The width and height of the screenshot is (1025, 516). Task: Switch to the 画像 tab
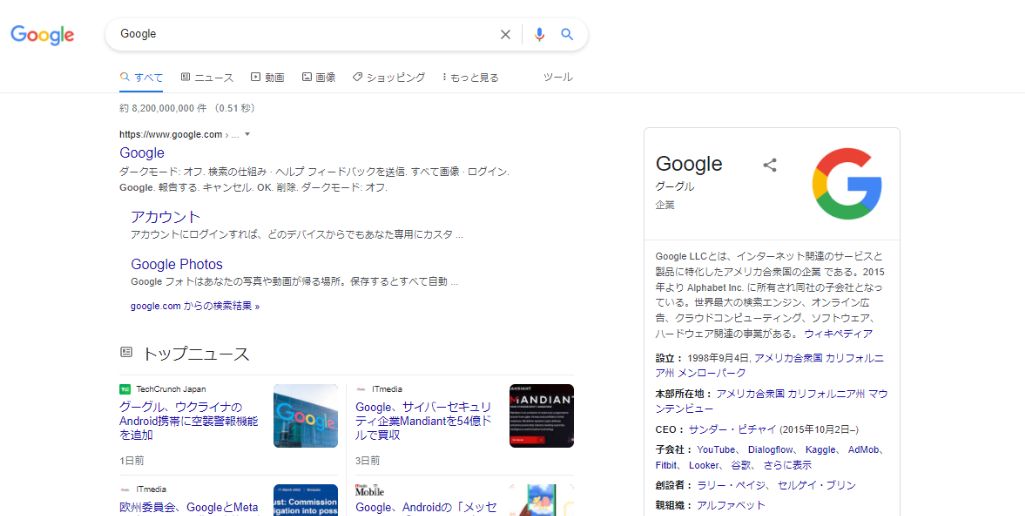(318, 77)
